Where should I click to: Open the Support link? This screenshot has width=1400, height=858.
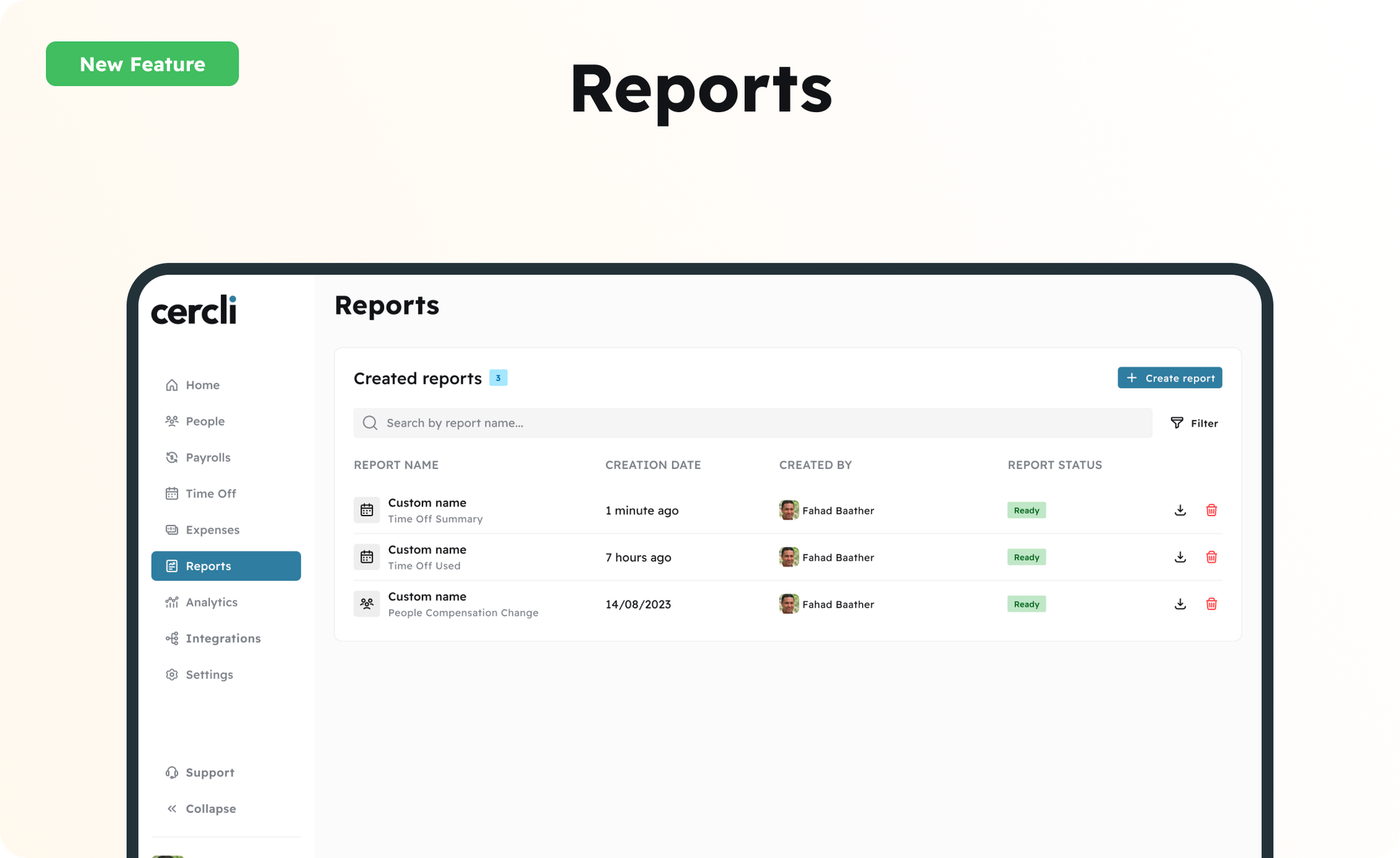coord(226,773)
